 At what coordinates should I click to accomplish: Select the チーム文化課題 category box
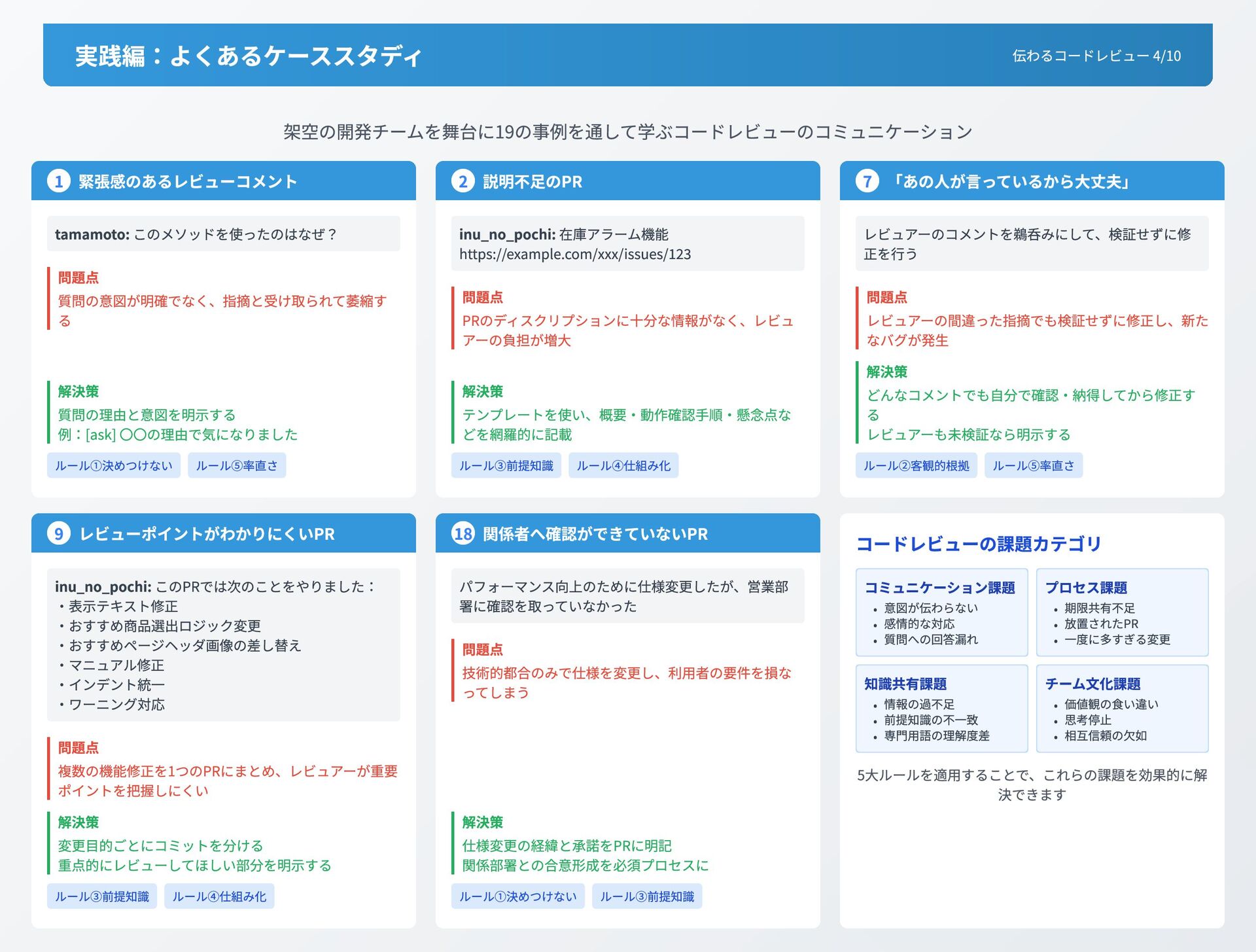tap(1122, 708)
